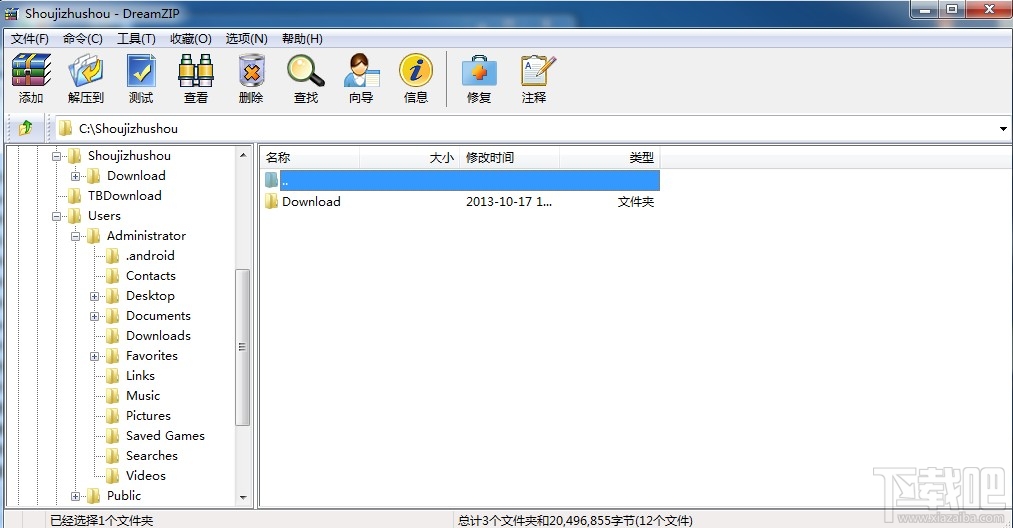Click the Pictures folder icon in tree
Screen dimensions: 1013x528
112,416
